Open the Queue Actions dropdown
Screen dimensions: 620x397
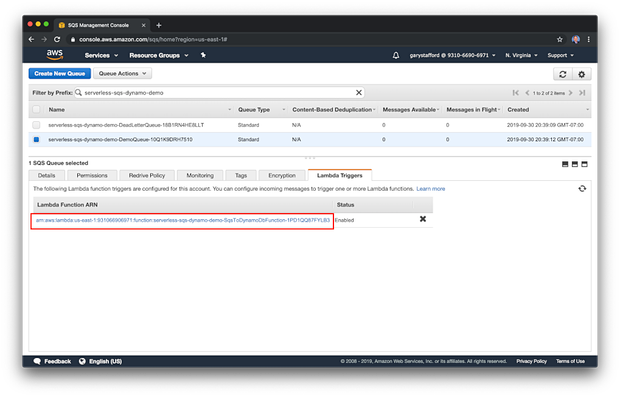123,74
